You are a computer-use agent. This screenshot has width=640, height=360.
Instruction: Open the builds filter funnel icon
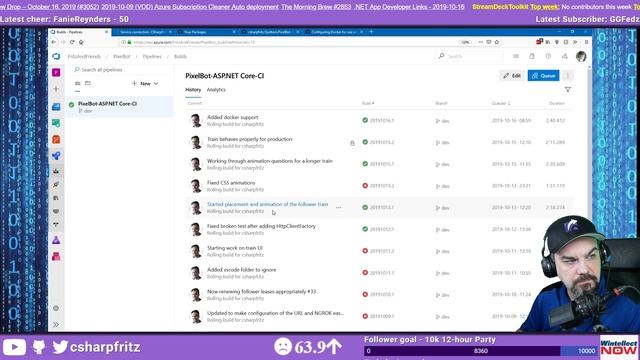(568, 89)
